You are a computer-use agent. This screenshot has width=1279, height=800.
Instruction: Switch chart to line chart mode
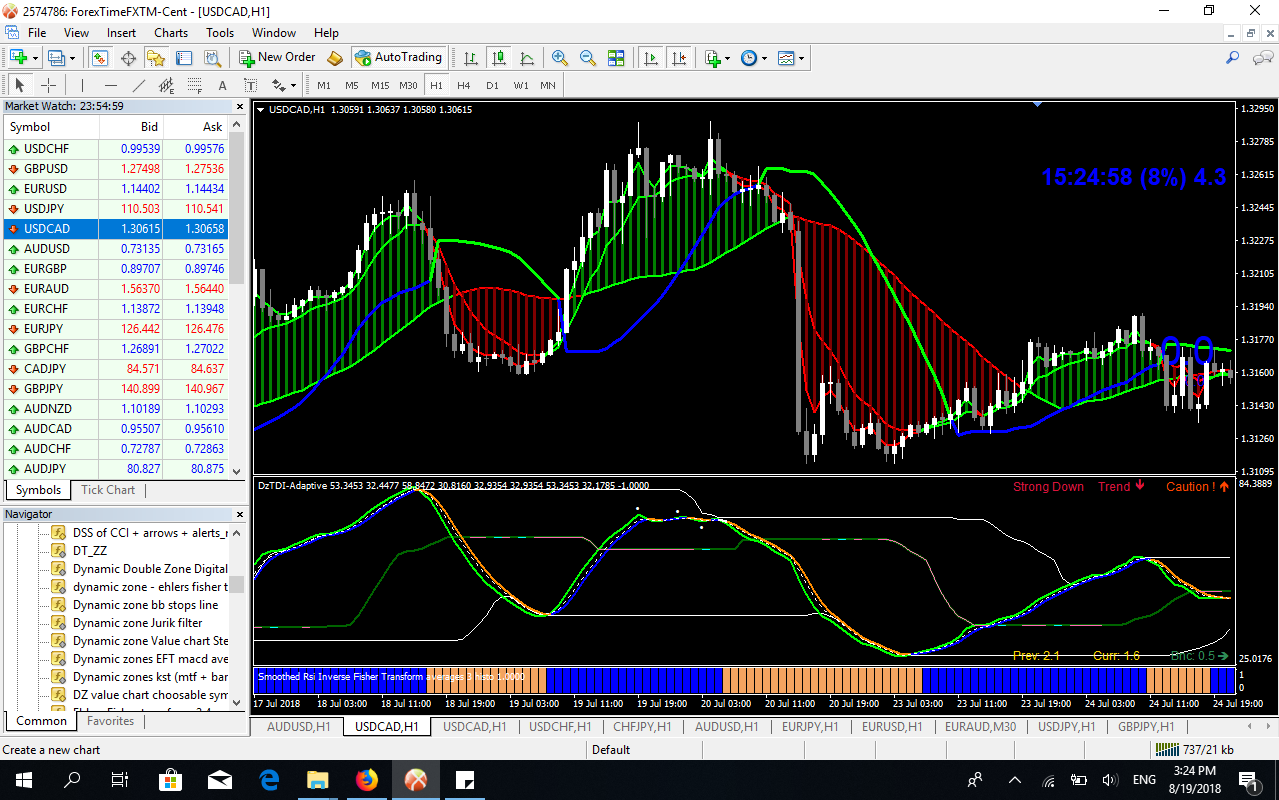coord(525,58)
